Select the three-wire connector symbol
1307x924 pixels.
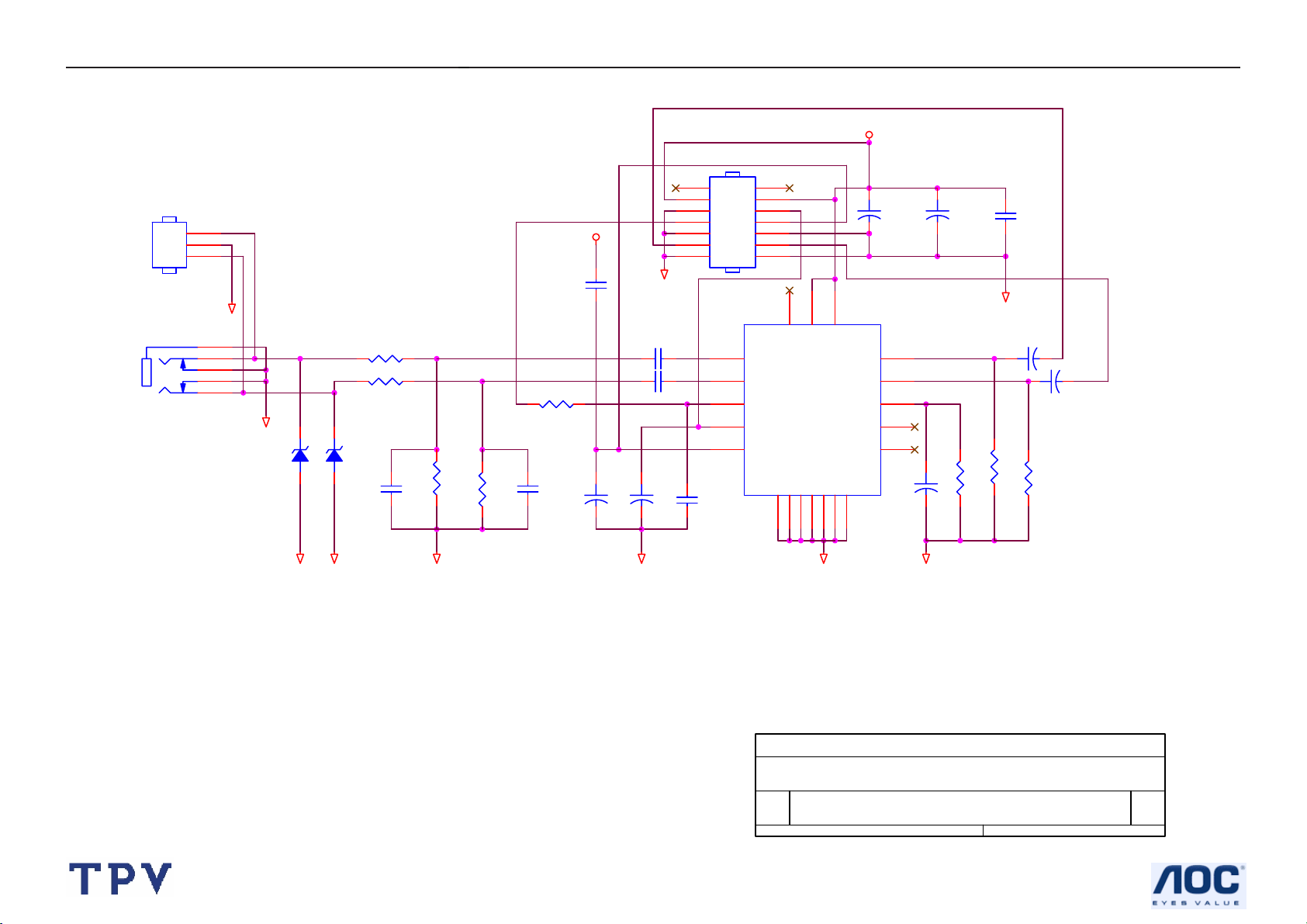169,244
